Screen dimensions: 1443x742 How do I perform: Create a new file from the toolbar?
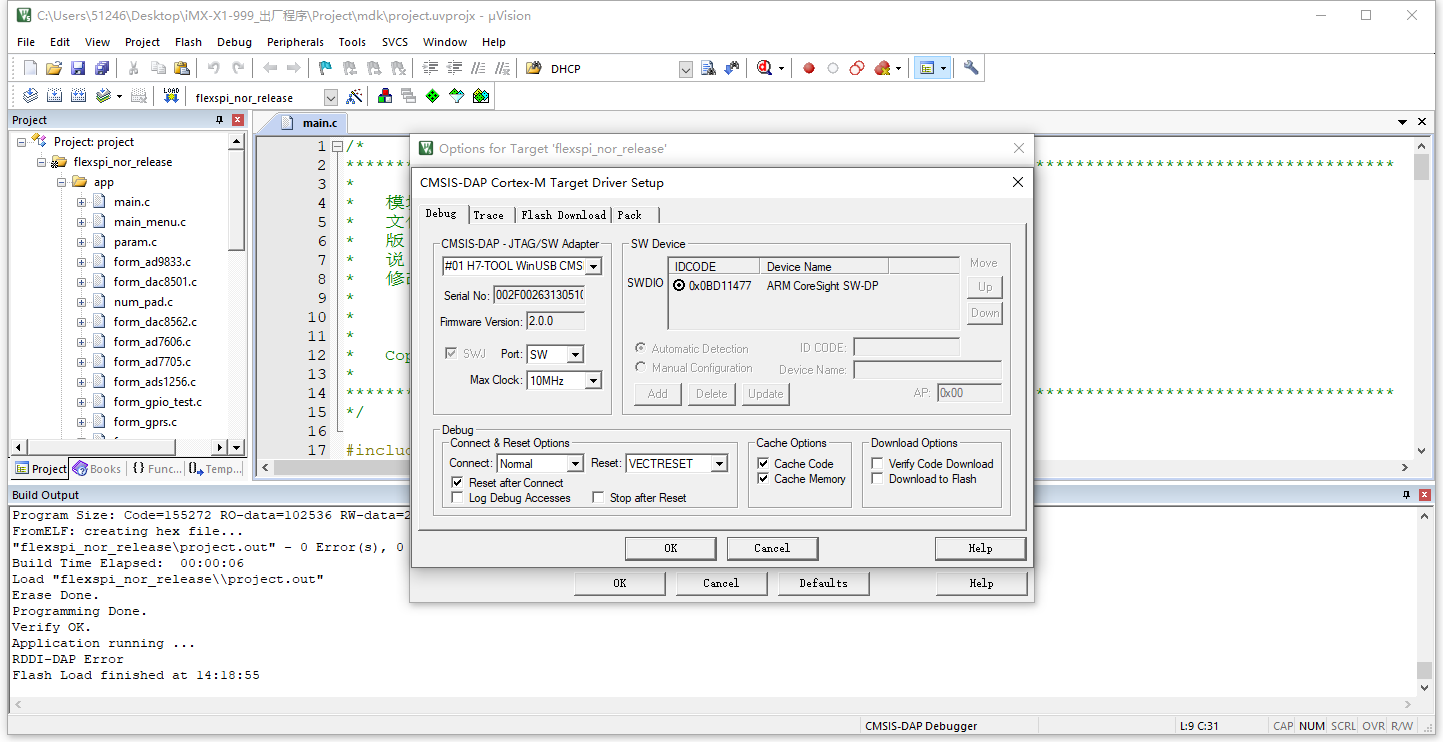(x=30, y=68)
